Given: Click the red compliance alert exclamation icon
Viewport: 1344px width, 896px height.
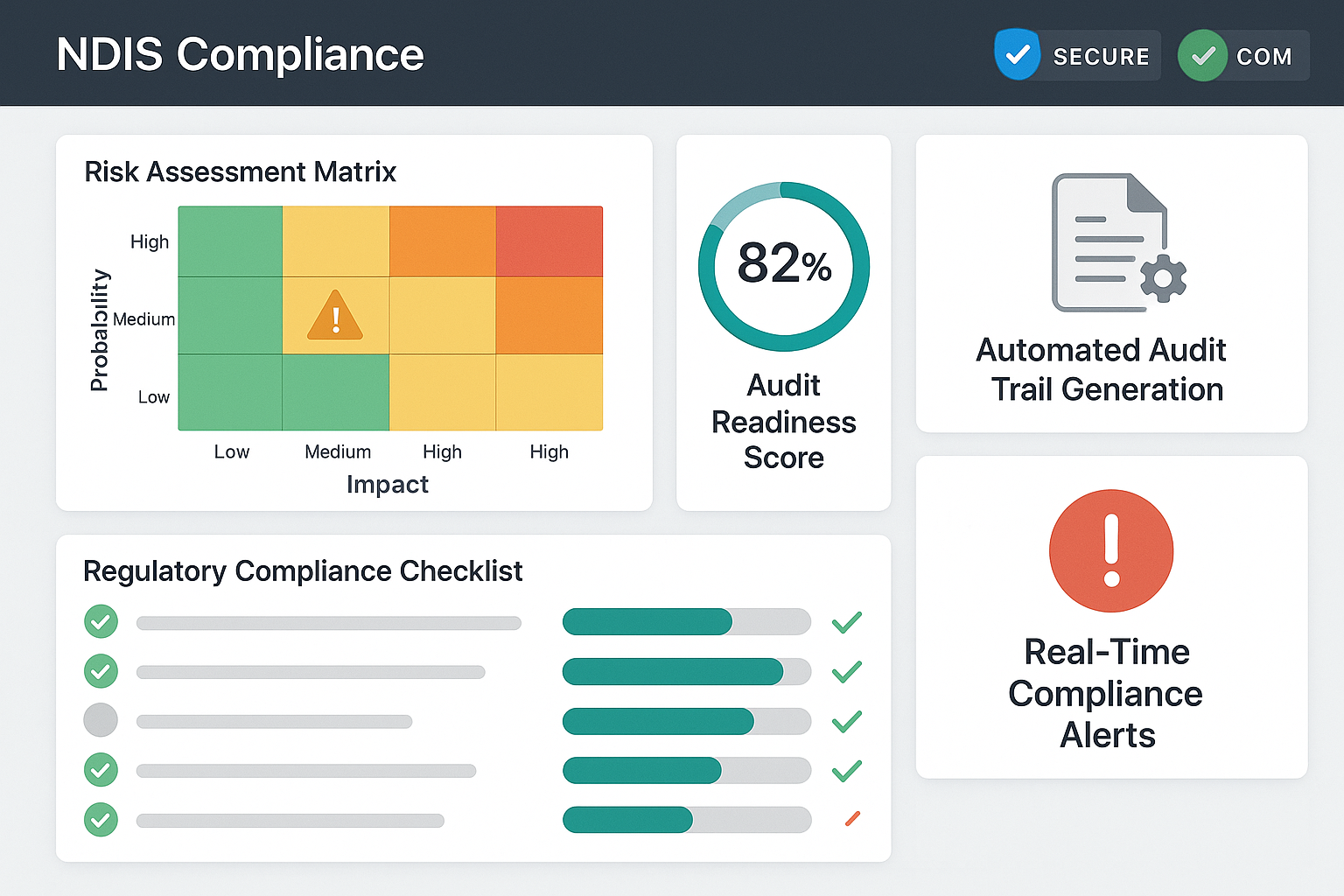Looking at the screenshot, I should 1111,550.
